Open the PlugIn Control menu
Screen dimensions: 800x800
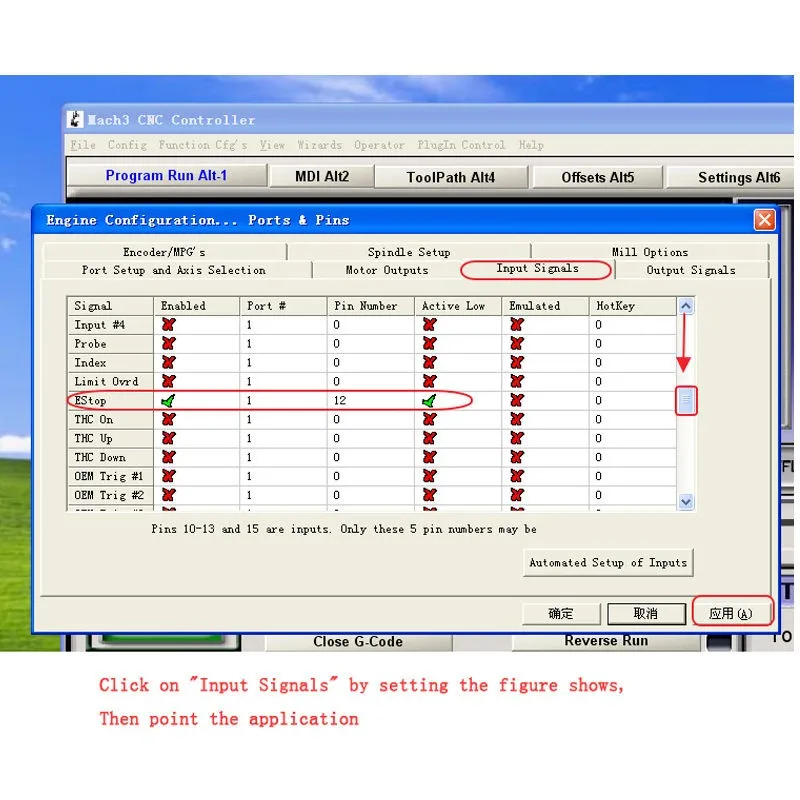[461, 145]
